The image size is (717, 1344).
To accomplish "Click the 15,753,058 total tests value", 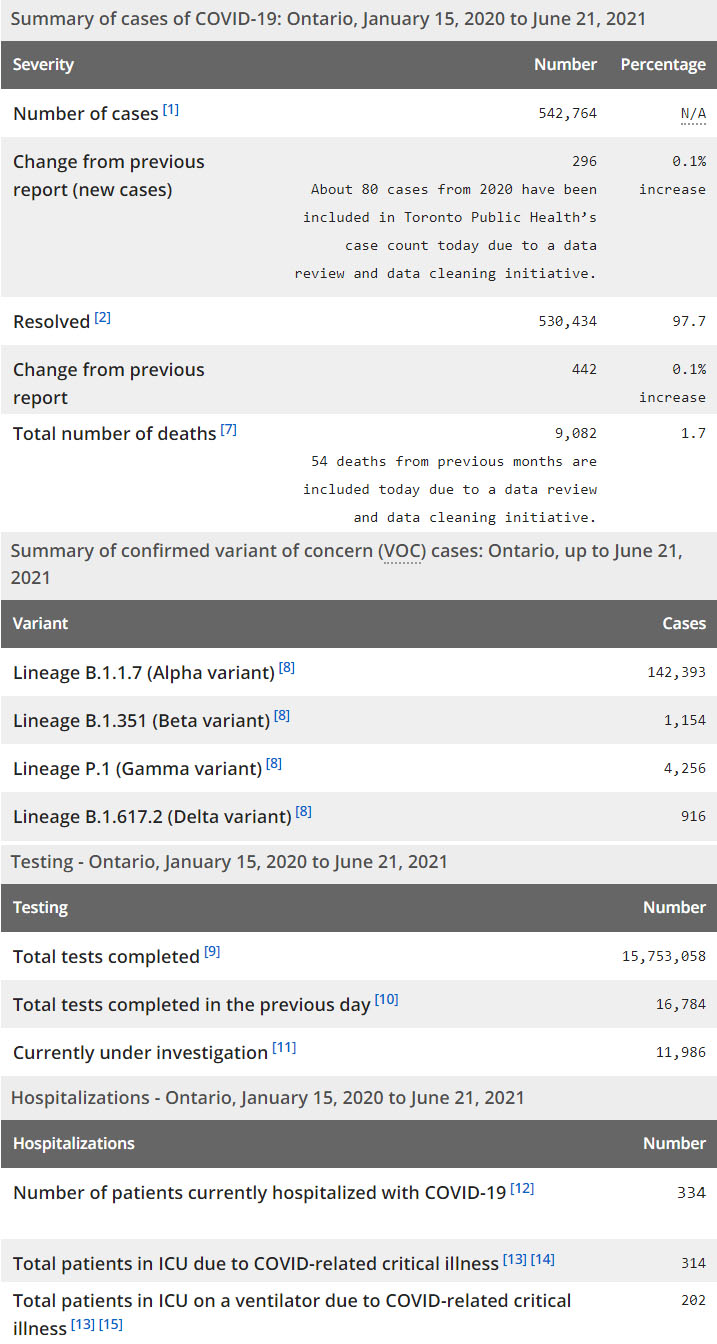I will 663,956.
